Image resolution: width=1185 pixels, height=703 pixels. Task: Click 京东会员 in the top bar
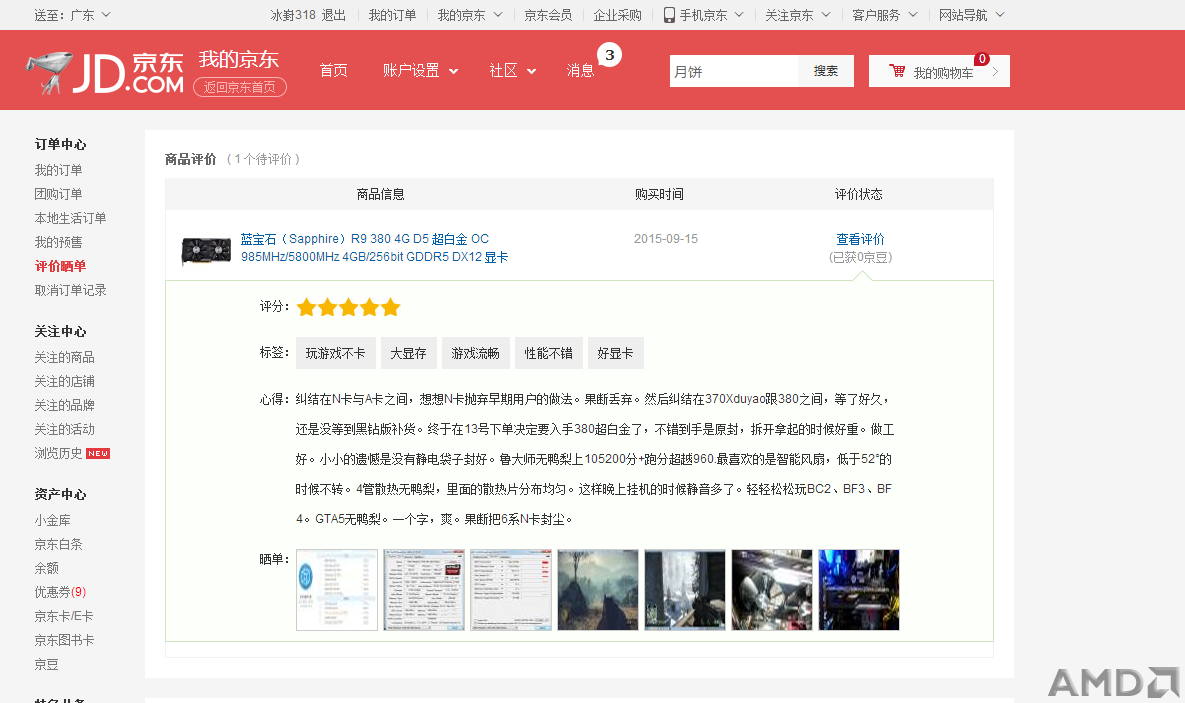[x=548, y=15]
